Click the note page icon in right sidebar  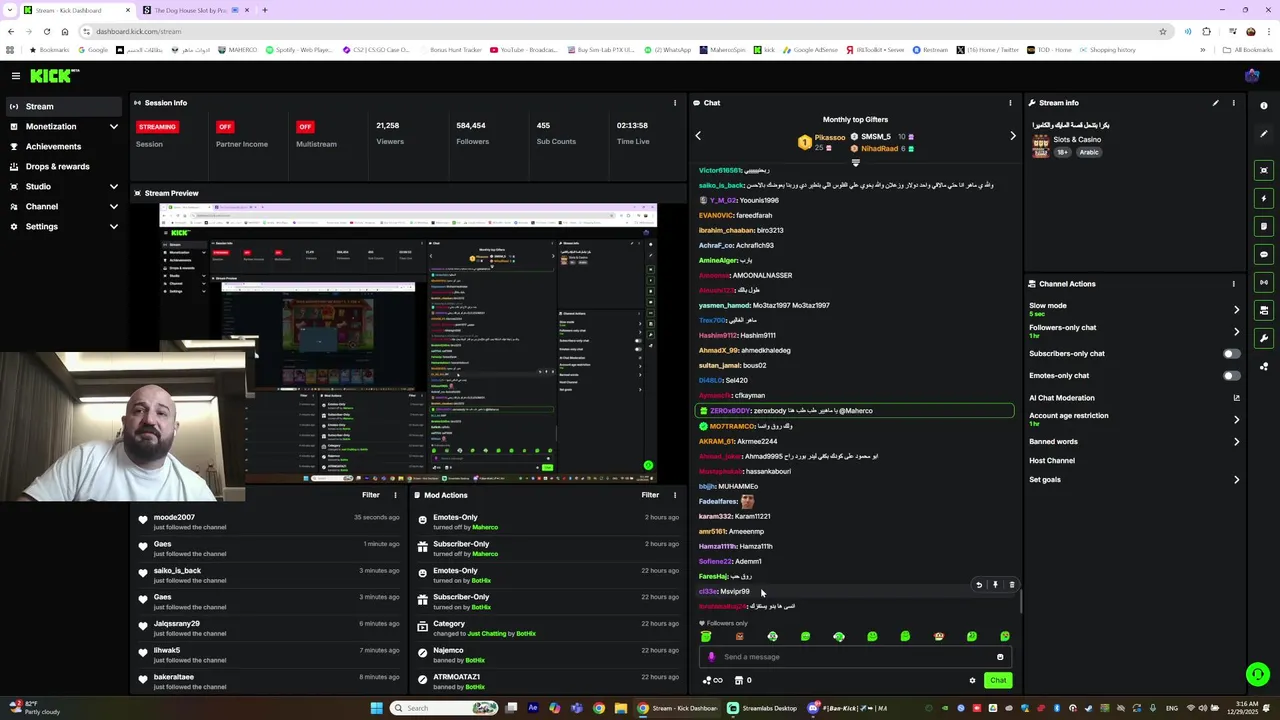(x=1264, y=226)
